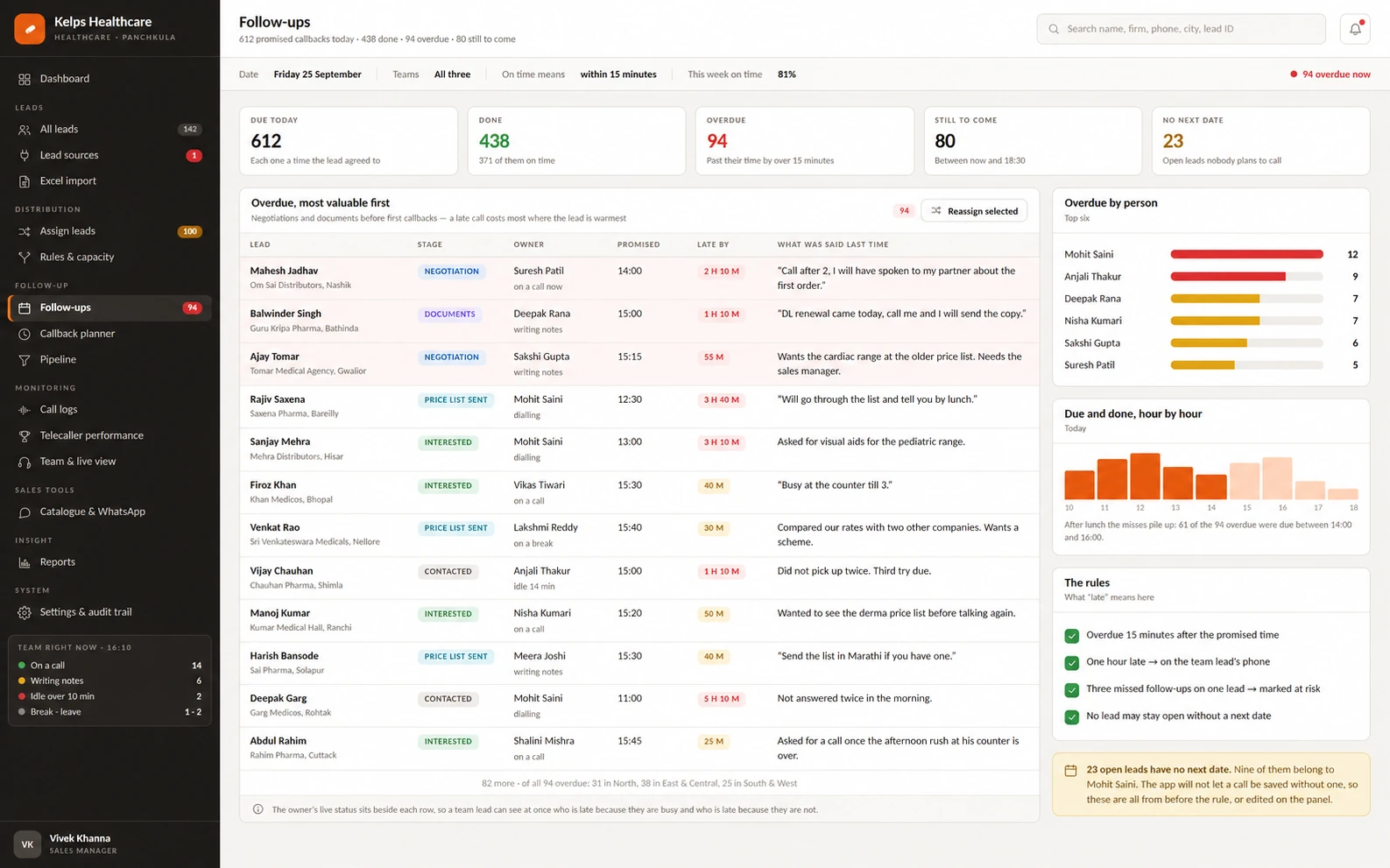Click Vijay Chauhan's CONTACTED badge
This screenshot has height=868, width=1390.
click(x=448, y=571)
